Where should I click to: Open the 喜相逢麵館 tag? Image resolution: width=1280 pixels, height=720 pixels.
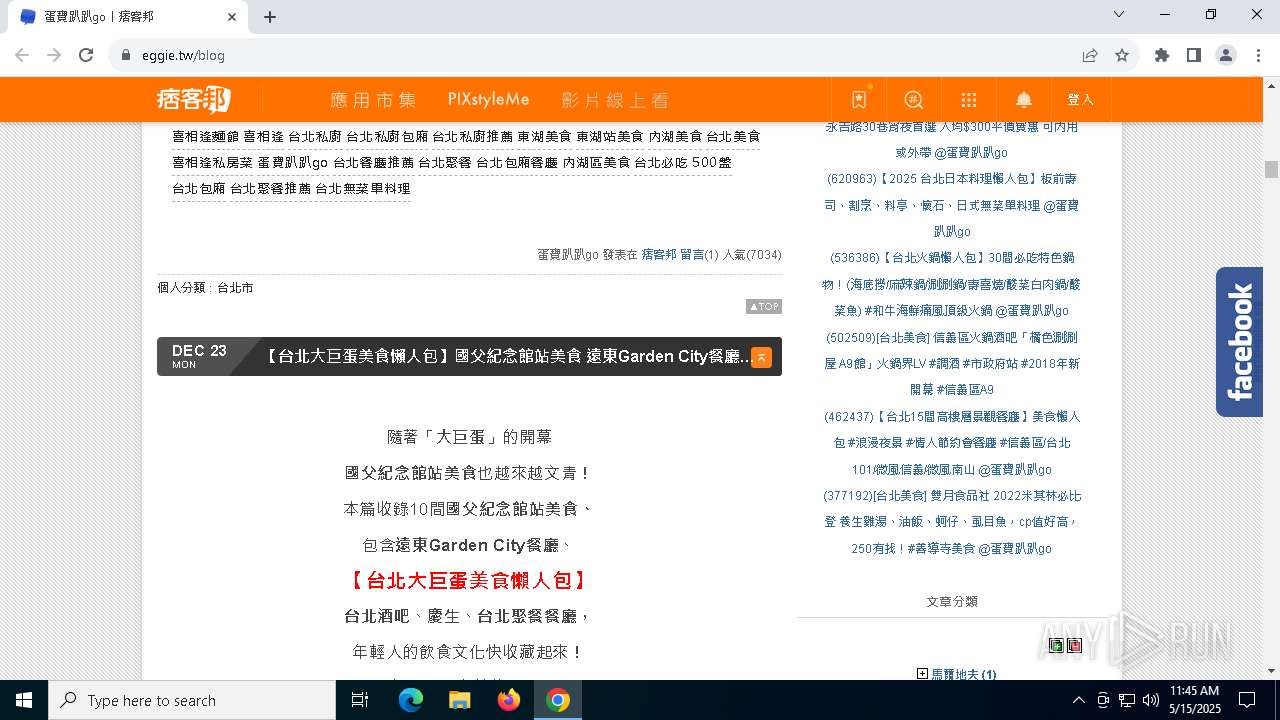point(206,136)
